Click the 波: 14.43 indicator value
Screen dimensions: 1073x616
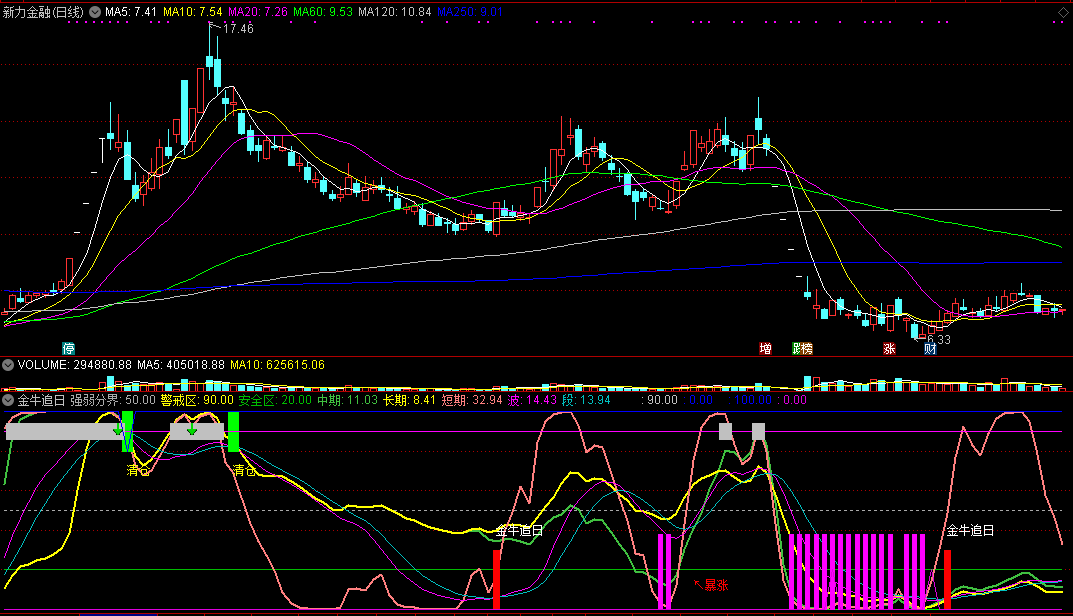click(x=532, y=400)
